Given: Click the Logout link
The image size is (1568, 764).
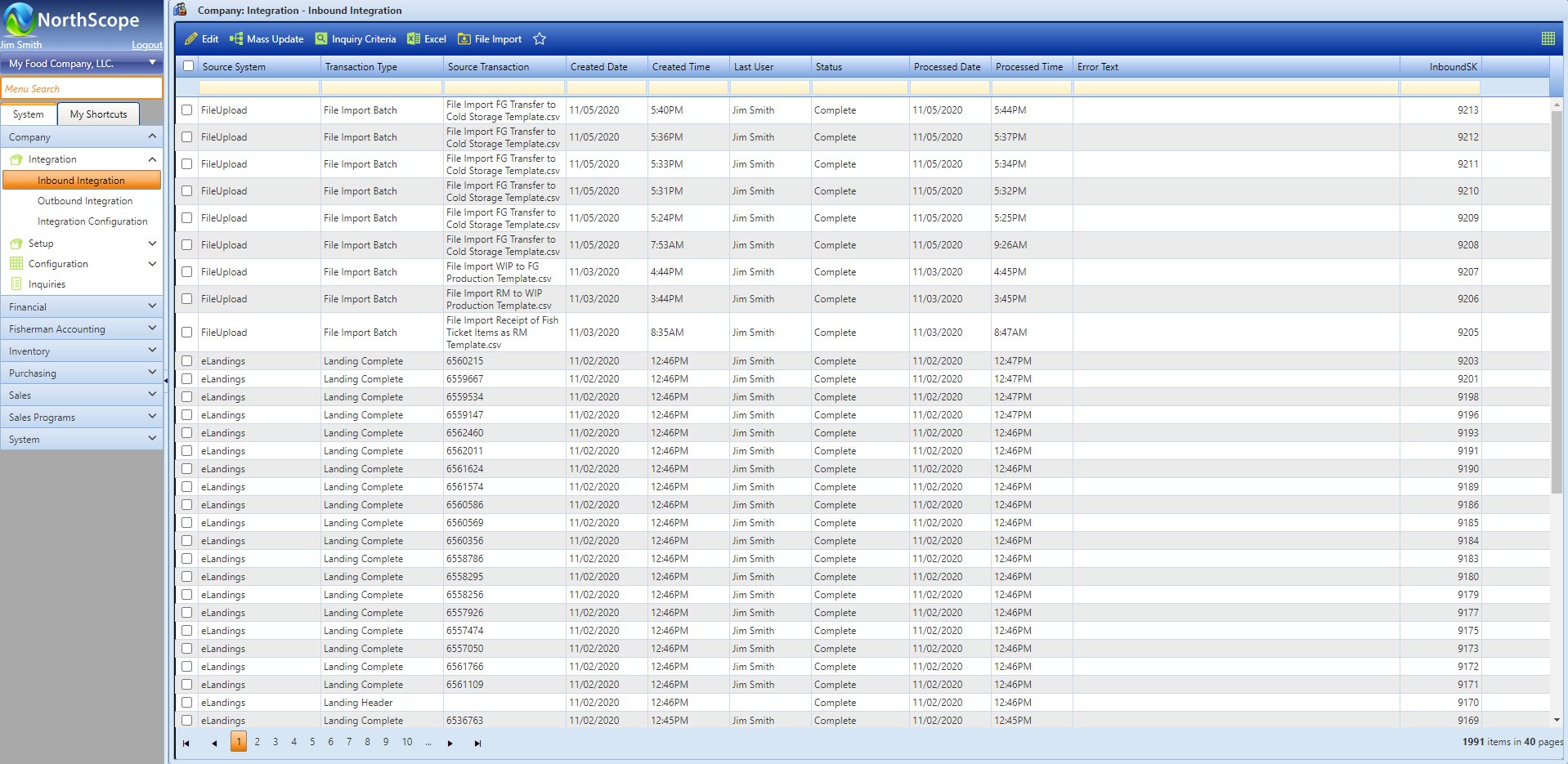Looking at the screenshot, I should click(147, 45).
